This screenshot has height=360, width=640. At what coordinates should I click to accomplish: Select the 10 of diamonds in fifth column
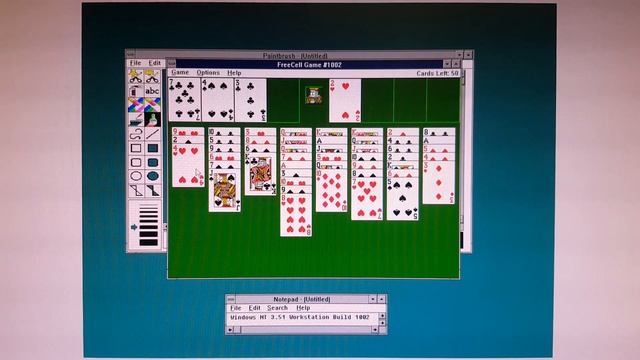pos(331,191)
